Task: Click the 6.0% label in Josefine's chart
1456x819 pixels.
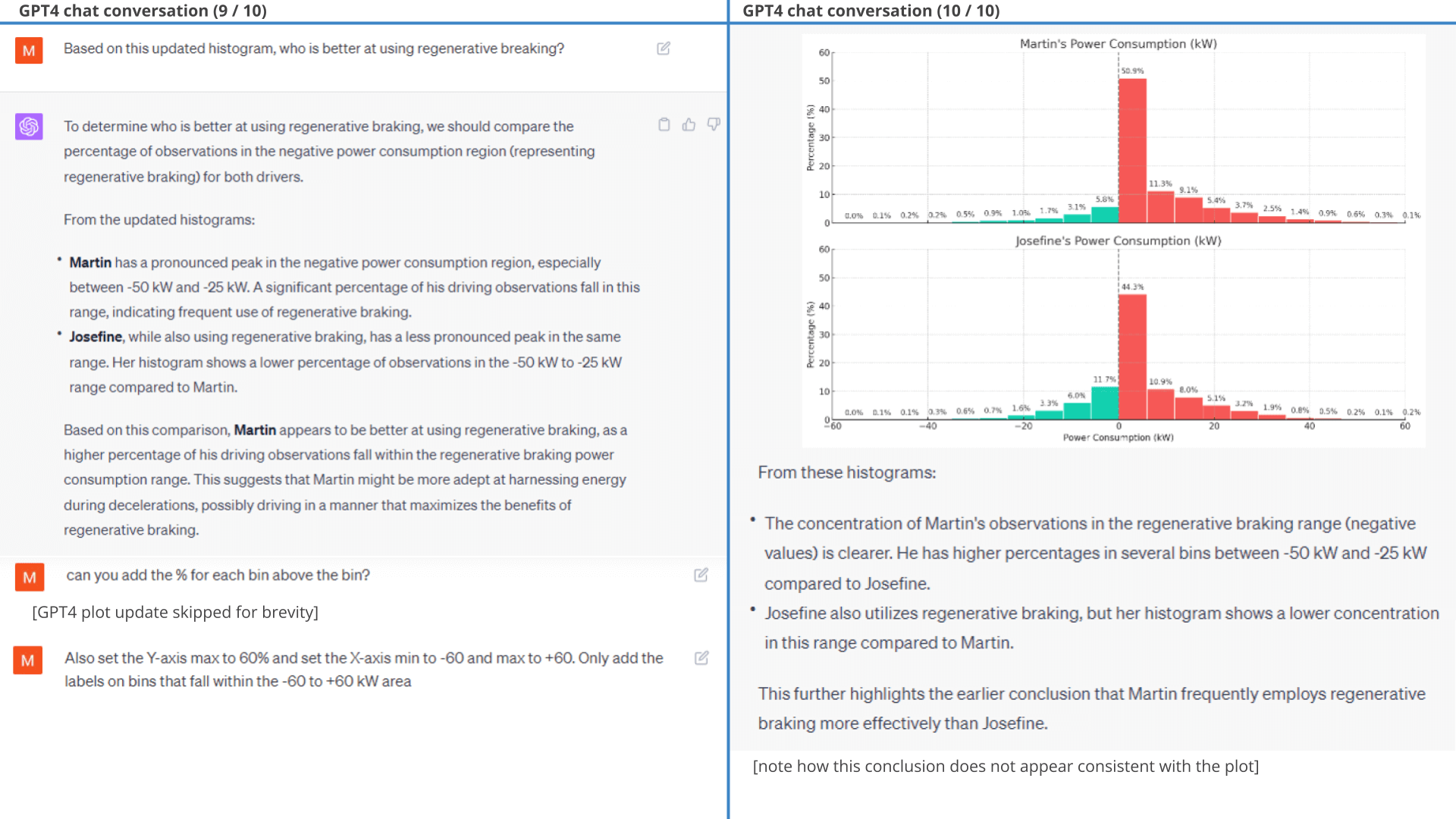Action: (1076, 395)
